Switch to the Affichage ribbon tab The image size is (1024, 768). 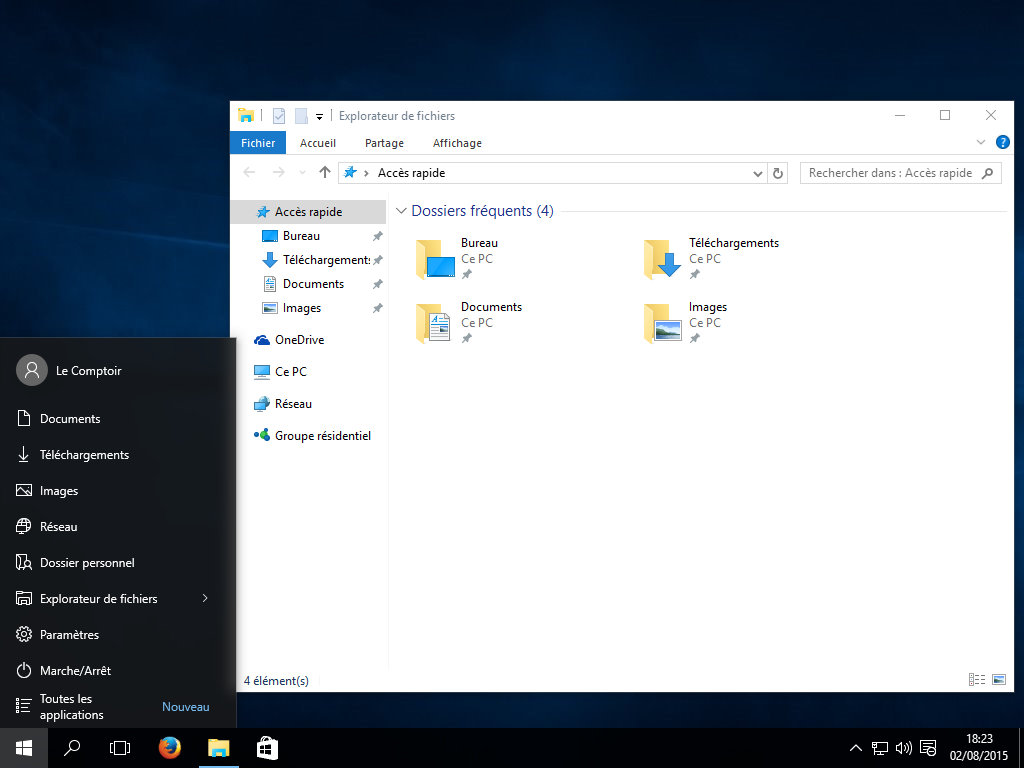tap(457, 143)
